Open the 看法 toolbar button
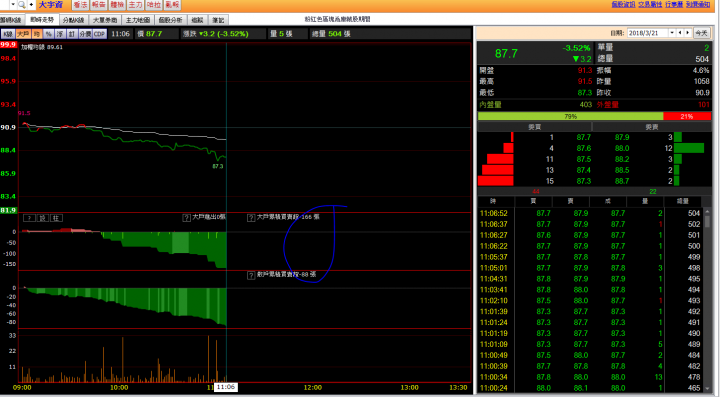The width and height of the screenshot is (720, 397). point(80,5)
